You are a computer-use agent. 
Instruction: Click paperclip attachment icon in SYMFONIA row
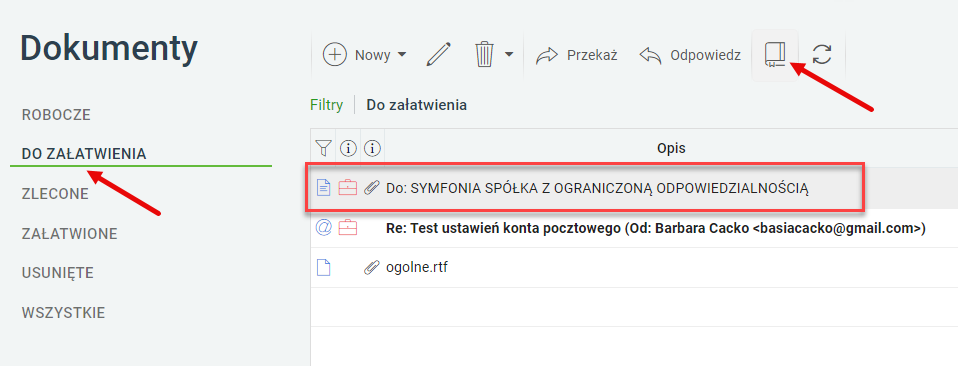click(371, 188)
